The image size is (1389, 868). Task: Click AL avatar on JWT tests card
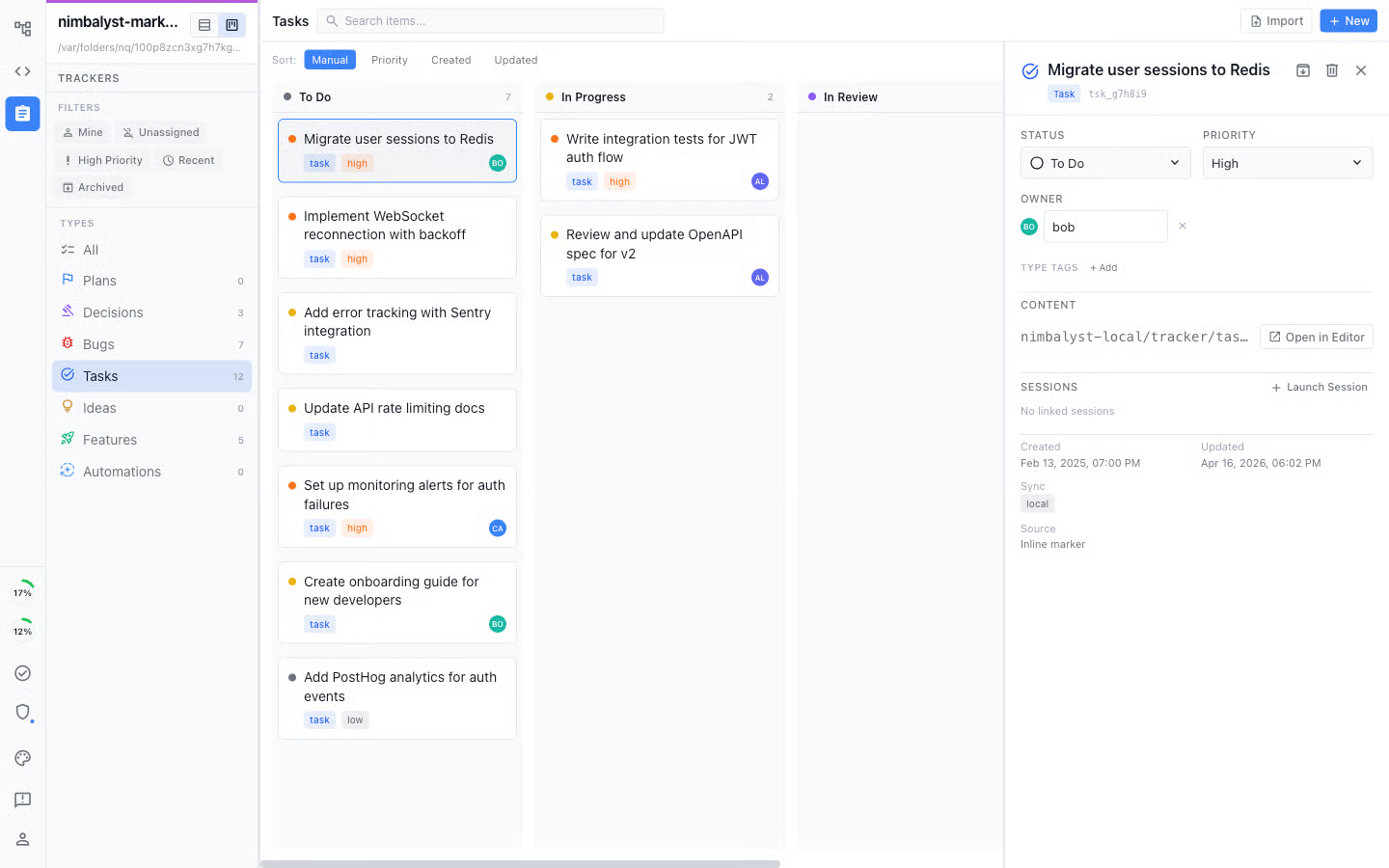pos(760,181)
